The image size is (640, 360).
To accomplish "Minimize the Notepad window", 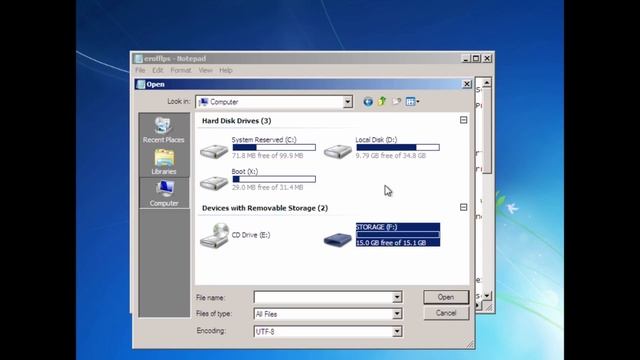I will [466, 59].
